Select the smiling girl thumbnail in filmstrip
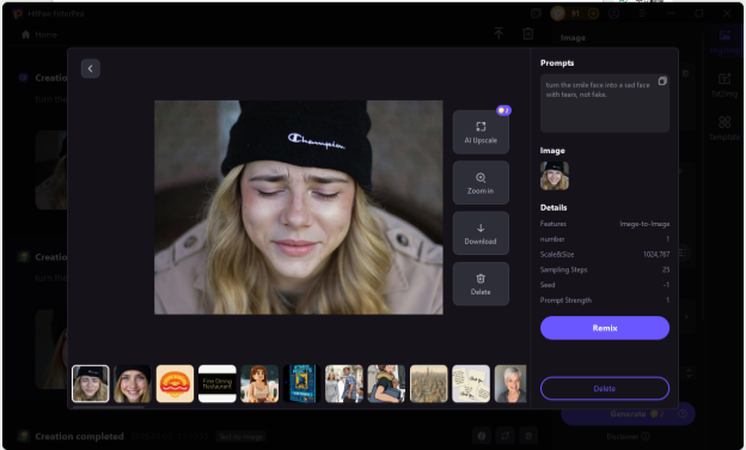Screen dimensions: 746x450 tap(132, 384)
